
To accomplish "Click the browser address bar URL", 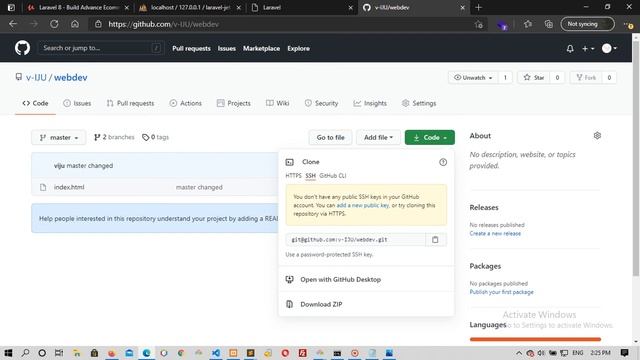I will pos(164,24).
